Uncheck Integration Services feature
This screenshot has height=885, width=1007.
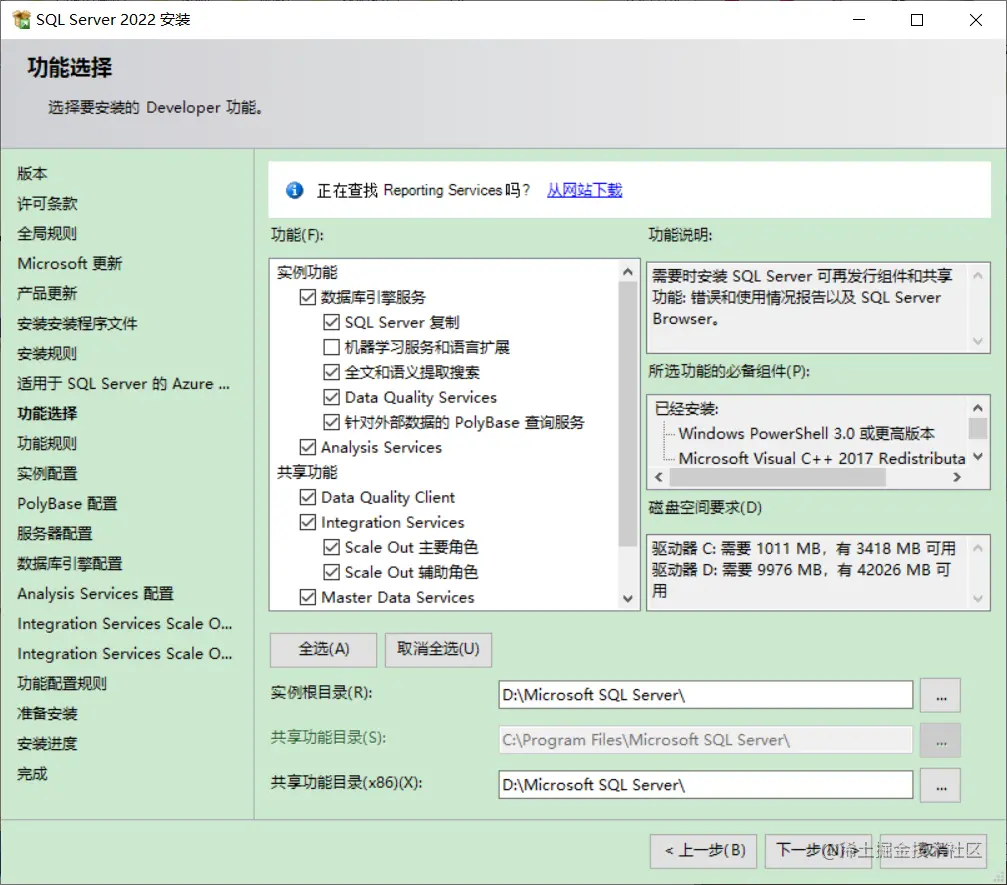[308, 522]
